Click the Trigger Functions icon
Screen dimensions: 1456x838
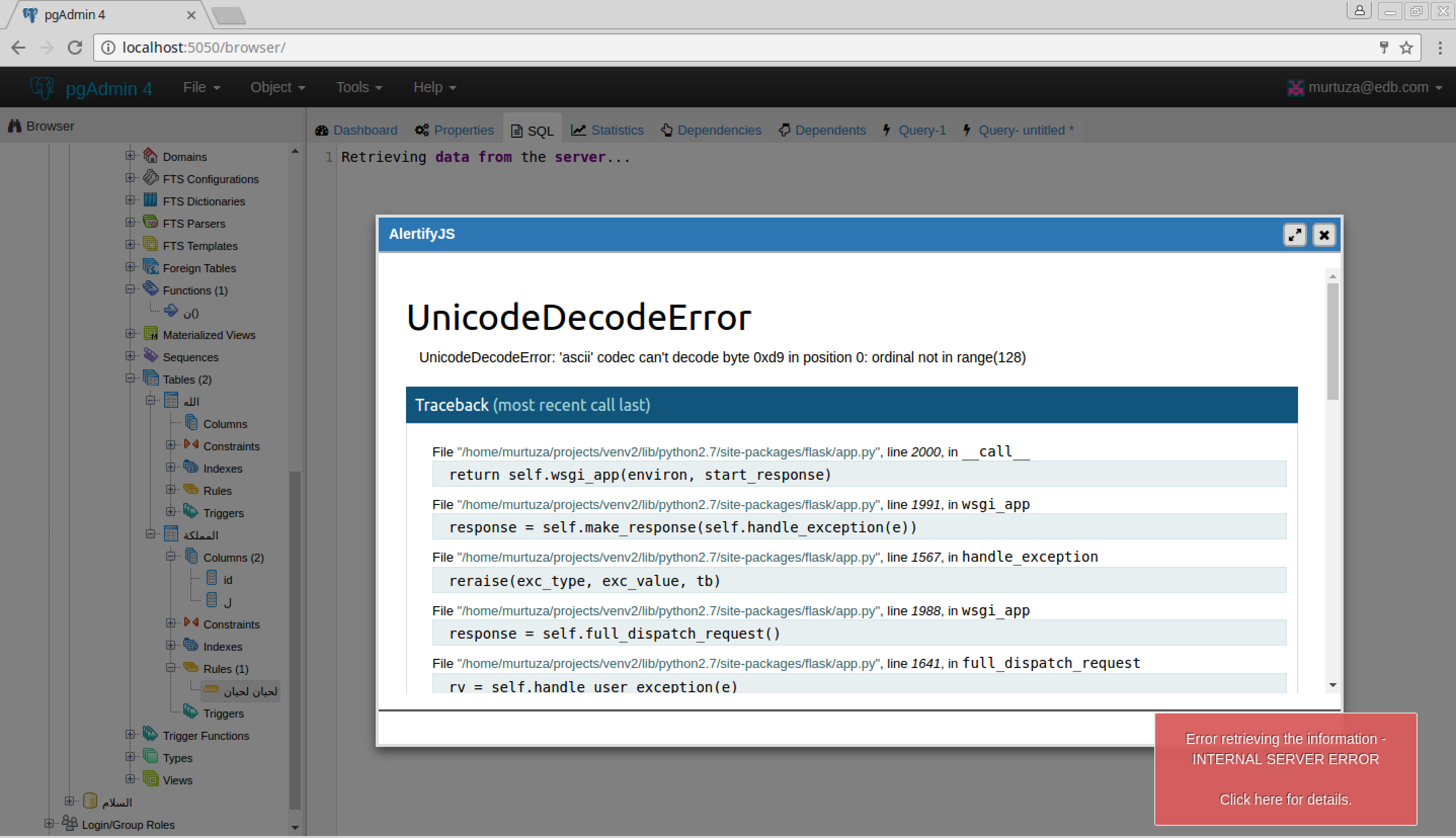pos(151,734)
